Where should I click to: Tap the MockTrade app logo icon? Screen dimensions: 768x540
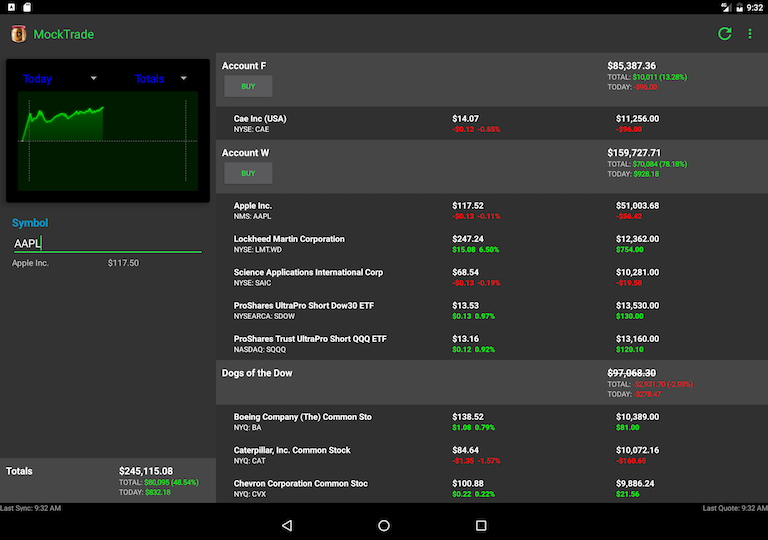pyautogui.click(x=19, y=34)
